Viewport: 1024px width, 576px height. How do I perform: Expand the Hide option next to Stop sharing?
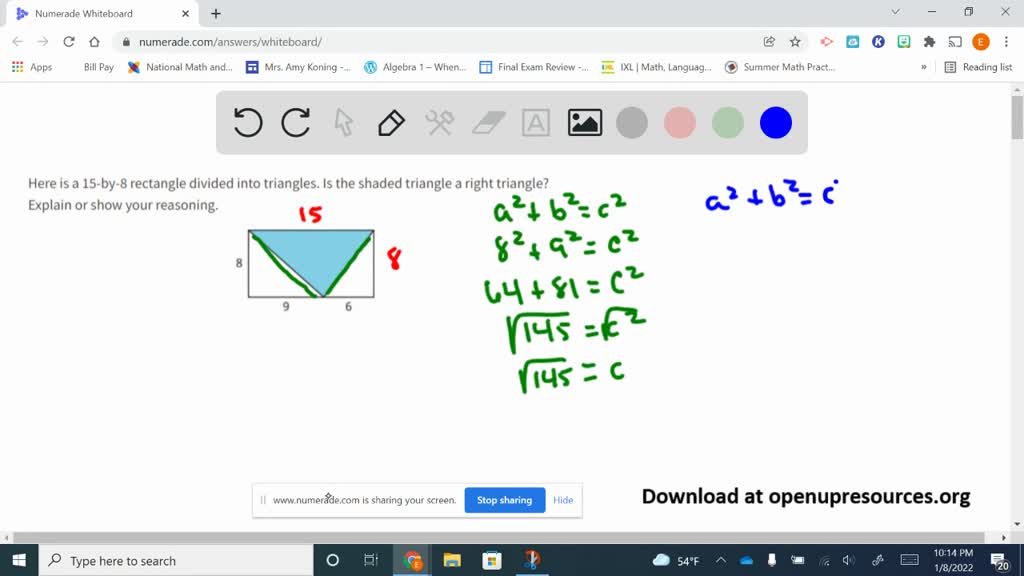pos(563,500)
